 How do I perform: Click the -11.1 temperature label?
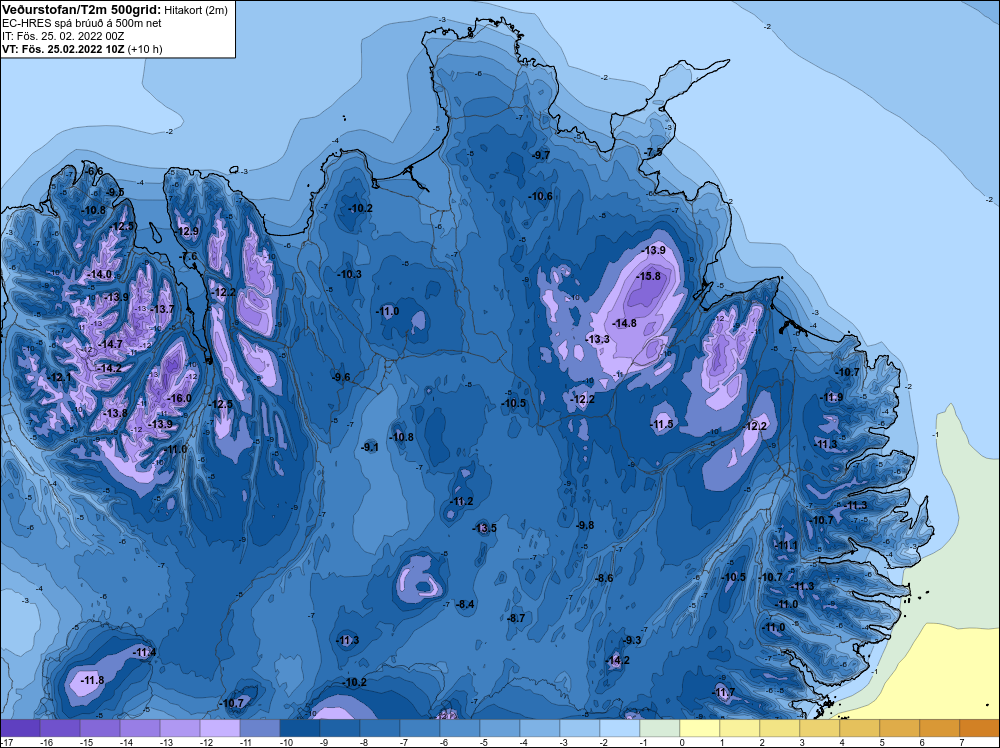click(x=785, y=545)
